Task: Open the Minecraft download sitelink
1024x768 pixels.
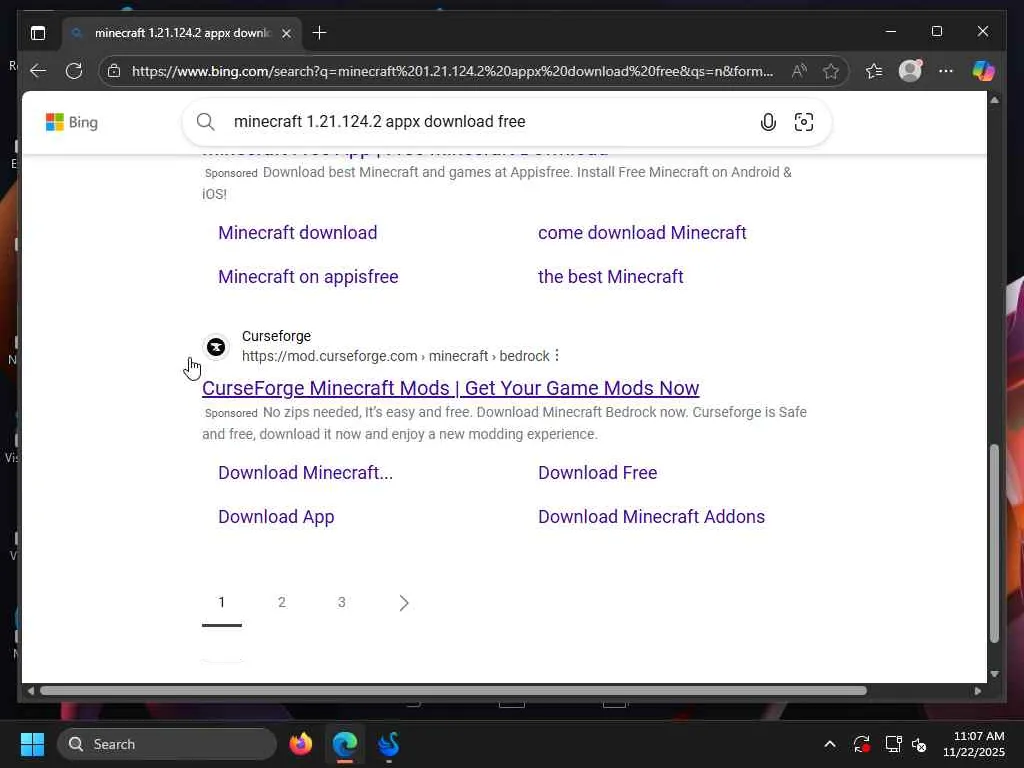Action: pos(298,232)
